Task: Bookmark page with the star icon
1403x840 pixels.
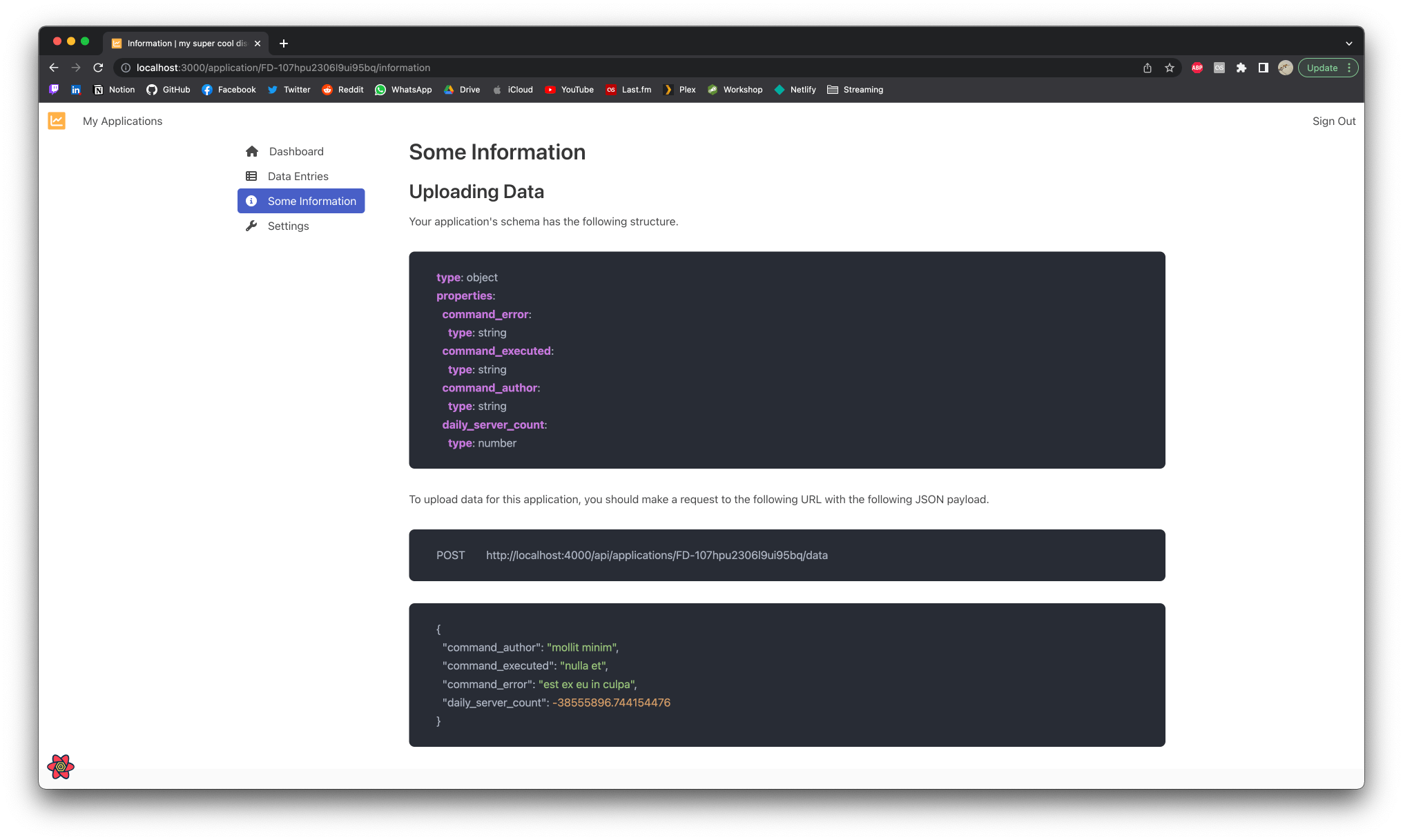Action: tap(1170, 68)
